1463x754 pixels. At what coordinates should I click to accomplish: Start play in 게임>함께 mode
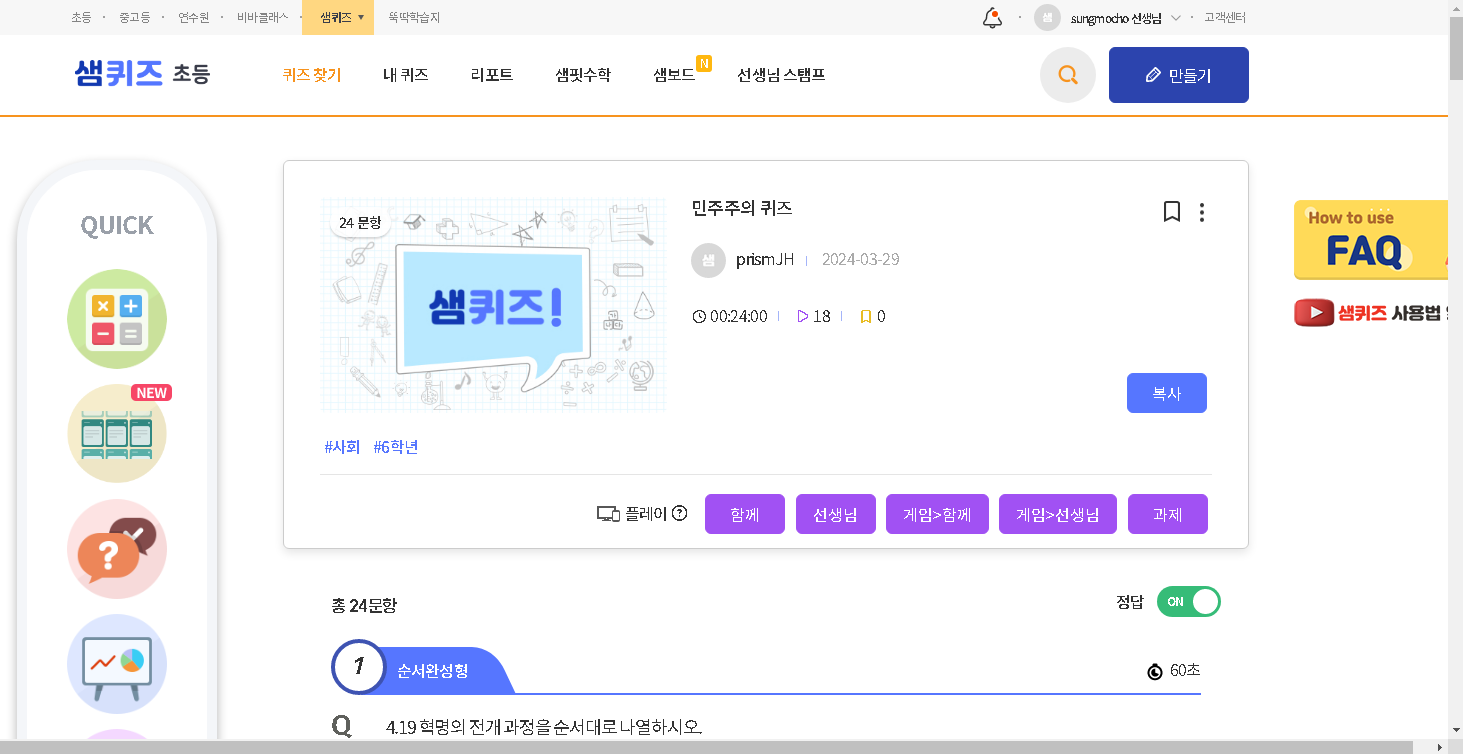point(937,514)
